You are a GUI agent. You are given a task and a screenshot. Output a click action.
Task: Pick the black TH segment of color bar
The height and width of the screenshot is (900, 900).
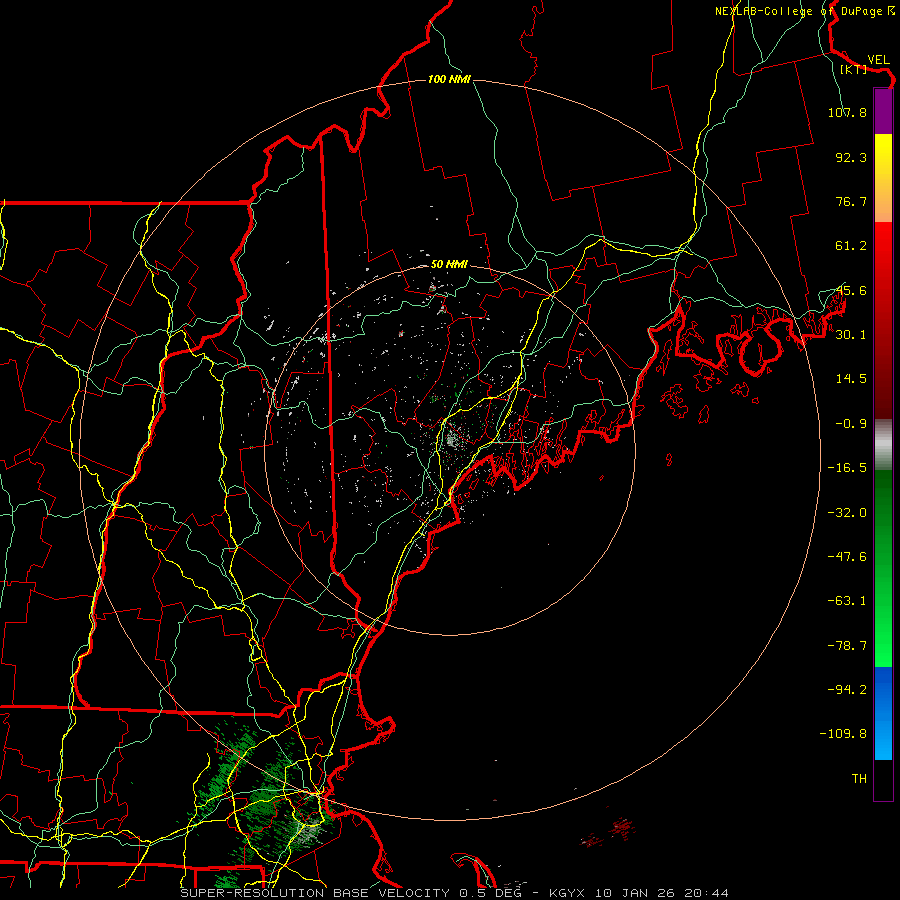click(x=883, y=779)
